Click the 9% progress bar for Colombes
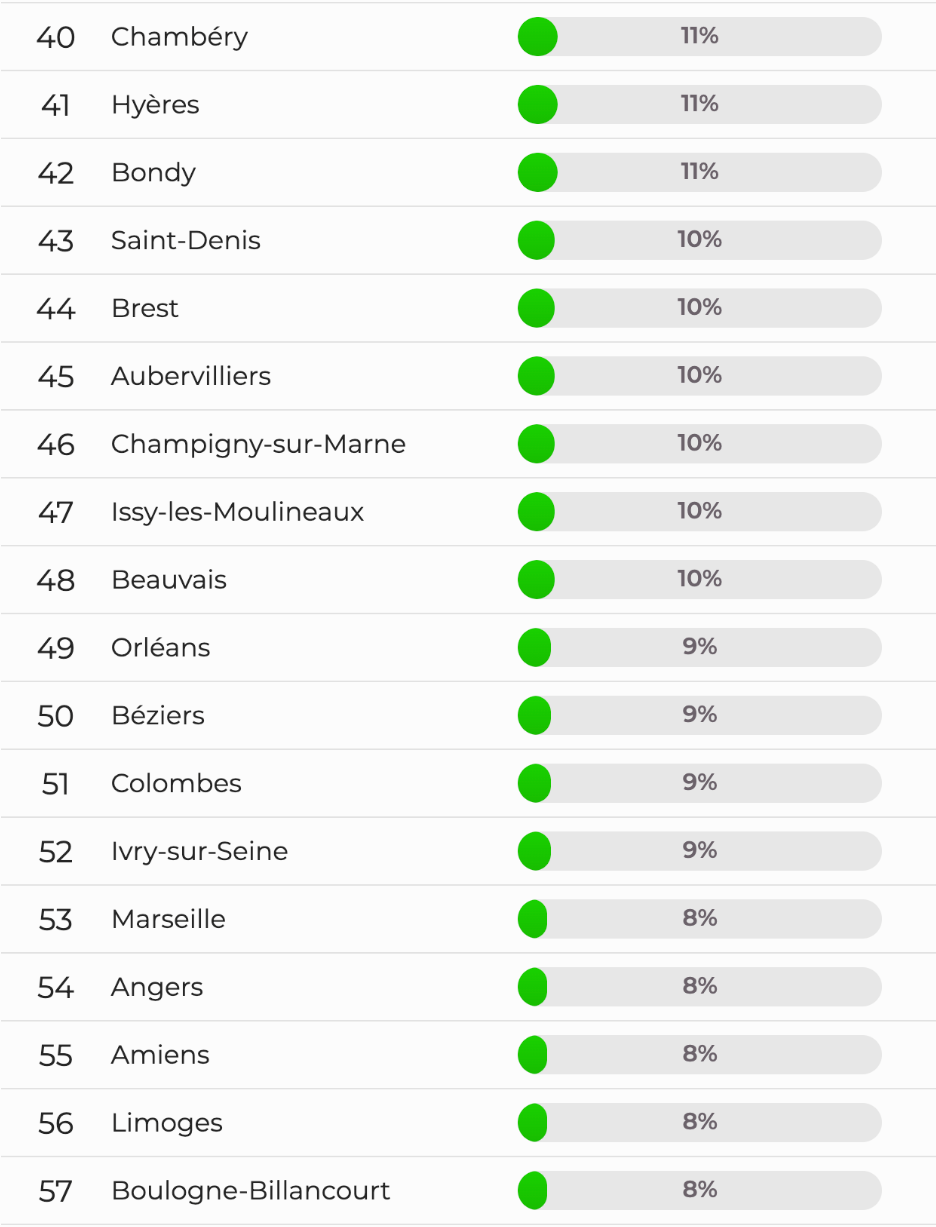Screen dimensions: 936x1227 (699, 783)
